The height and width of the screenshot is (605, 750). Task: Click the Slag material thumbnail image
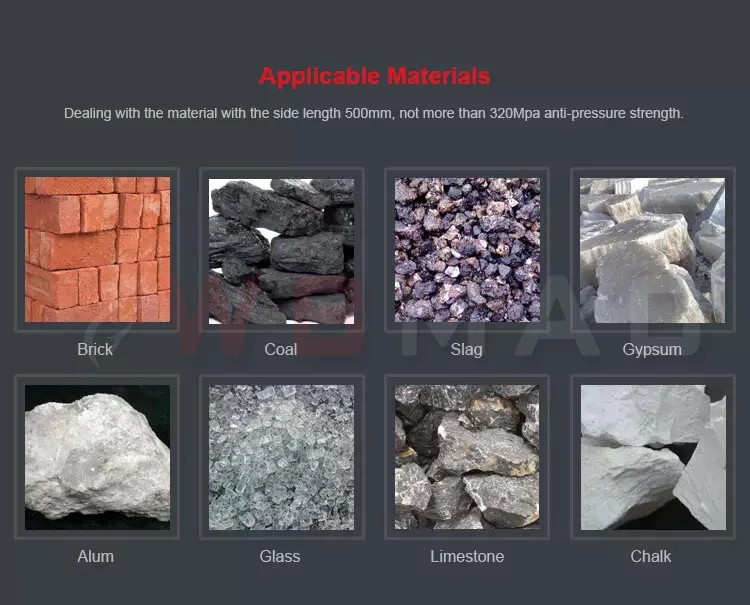coord(467,250)
